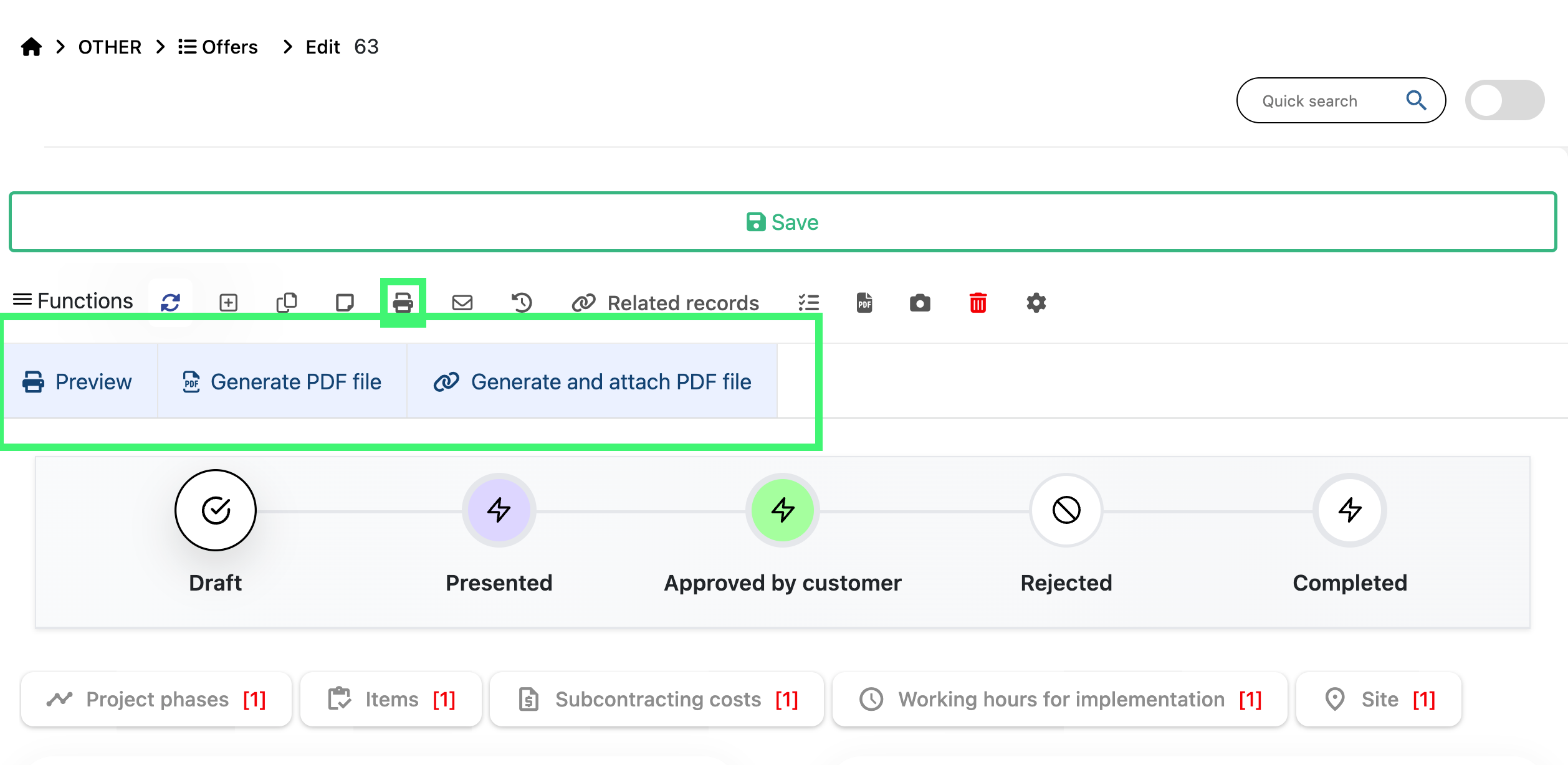1568x765 pixels.
Task: Click the duplicate record copy icon
Action: [x=287, y=303]
